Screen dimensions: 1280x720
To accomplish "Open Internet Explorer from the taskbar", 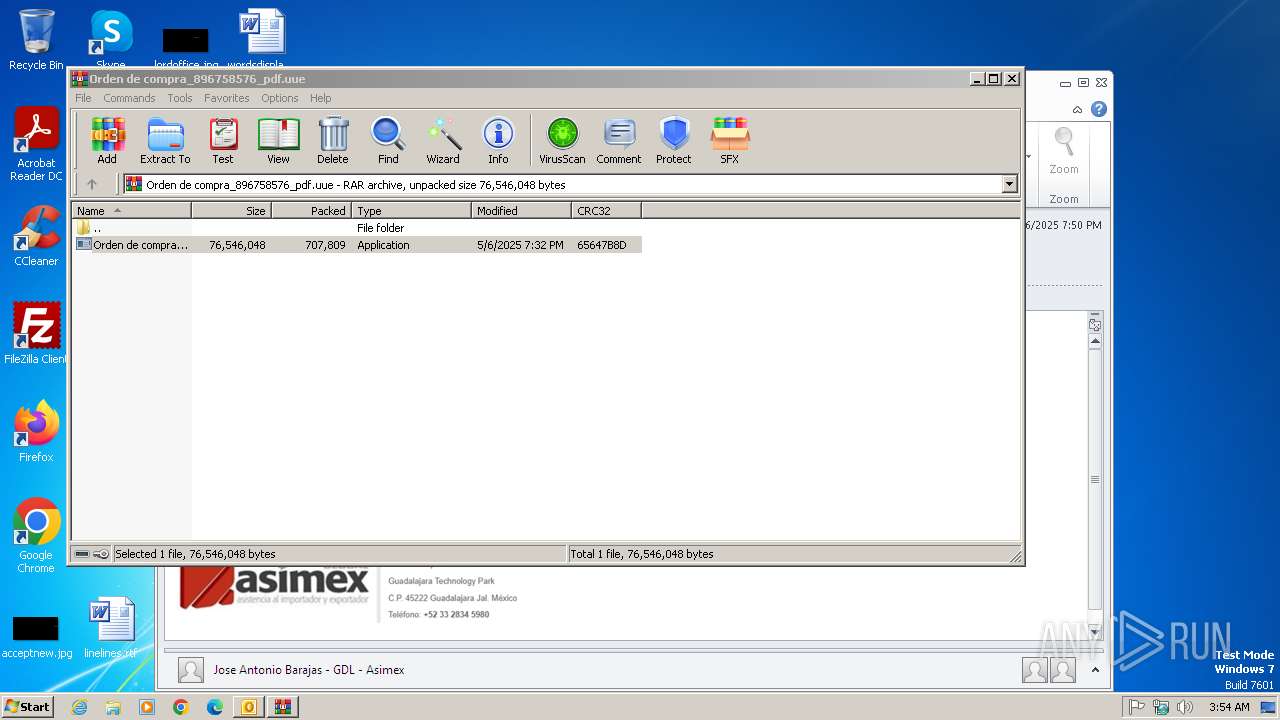I will (x=79, y=707).
